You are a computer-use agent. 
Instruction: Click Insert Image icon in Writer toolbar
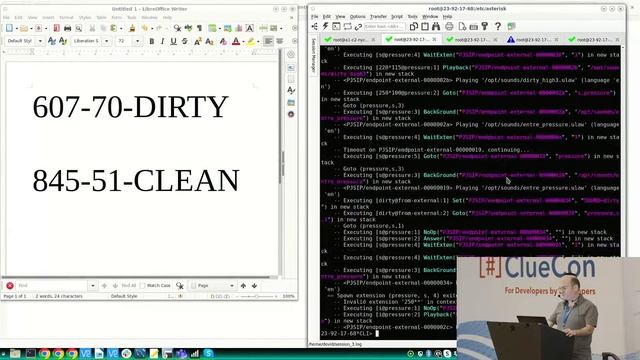tap(228, 28)
